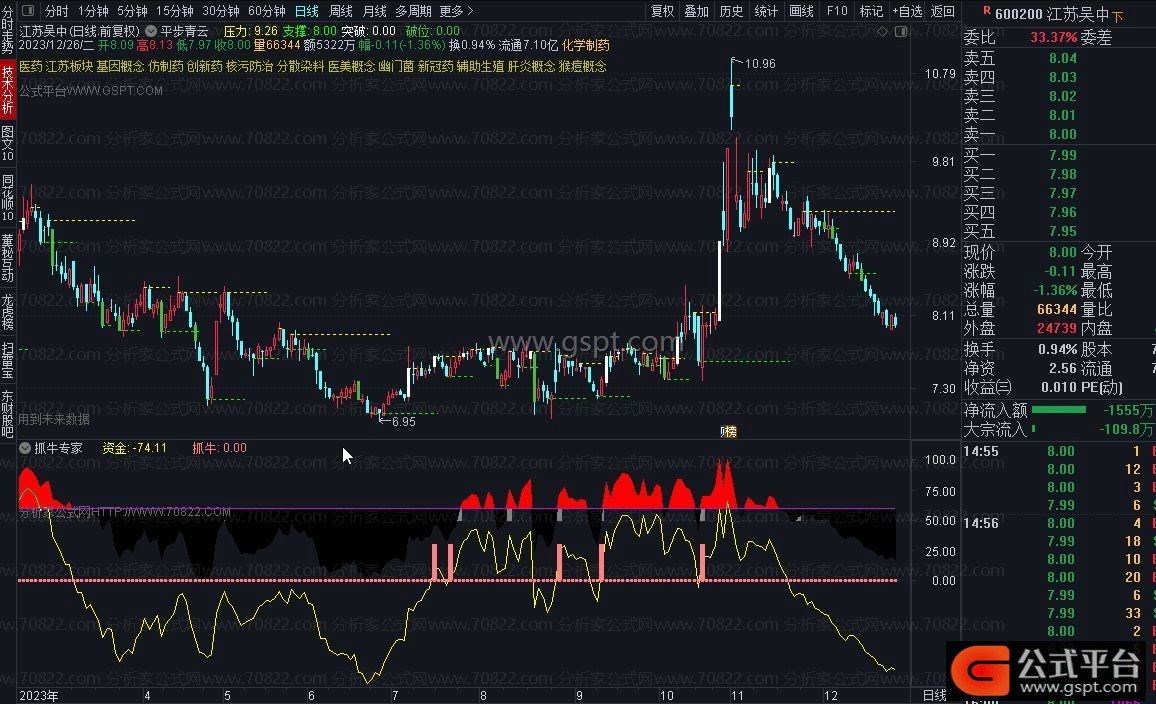Click the 标记 mark button
Image resolution: width=1156 pixels, height=704 pixels.
click(x=871, y=11)
